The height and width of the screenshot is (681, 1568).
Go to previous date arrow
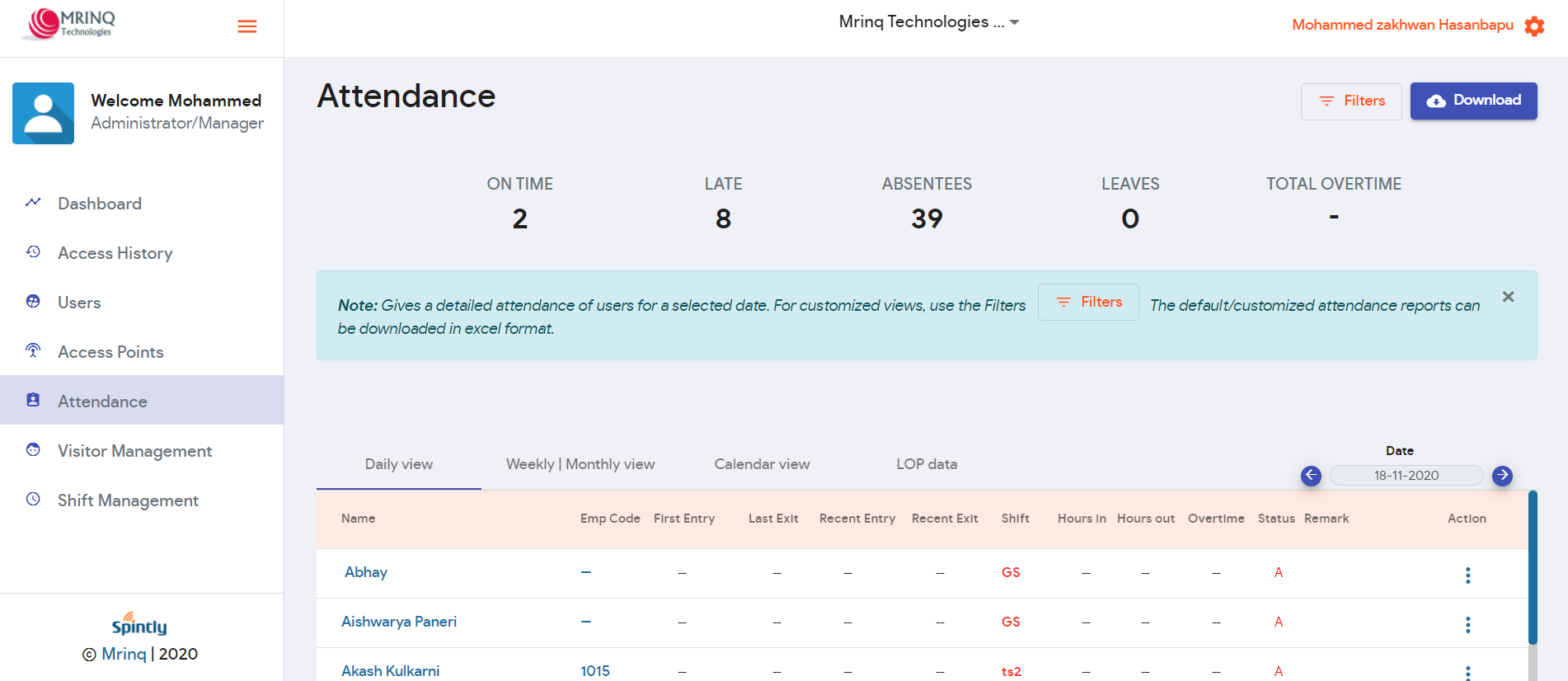[1311, 476]
